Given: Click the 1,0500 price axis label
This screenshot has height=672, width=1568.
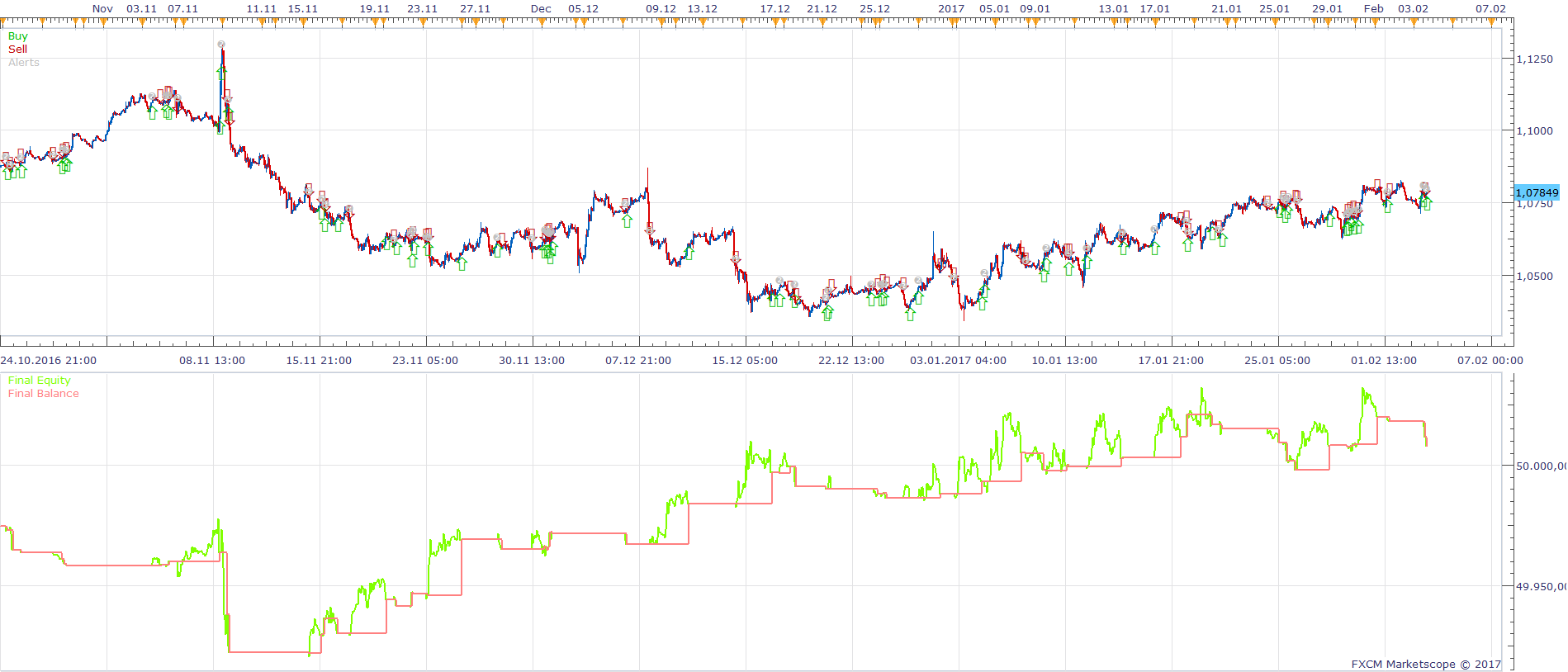Looking at the screenshot, I should [1535, 277].
